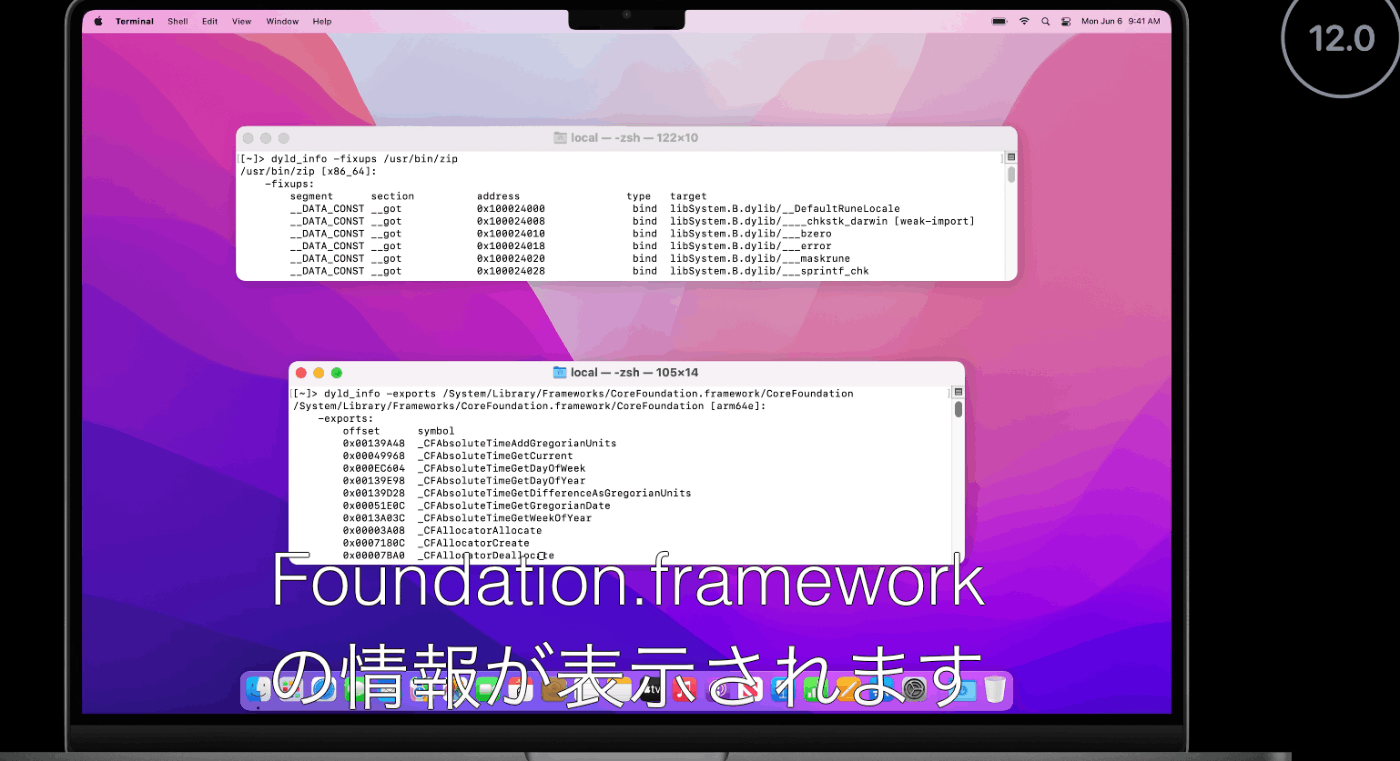
Task: Split the pane in the 105×14 terminal window
Action: [x=958, y=393]
